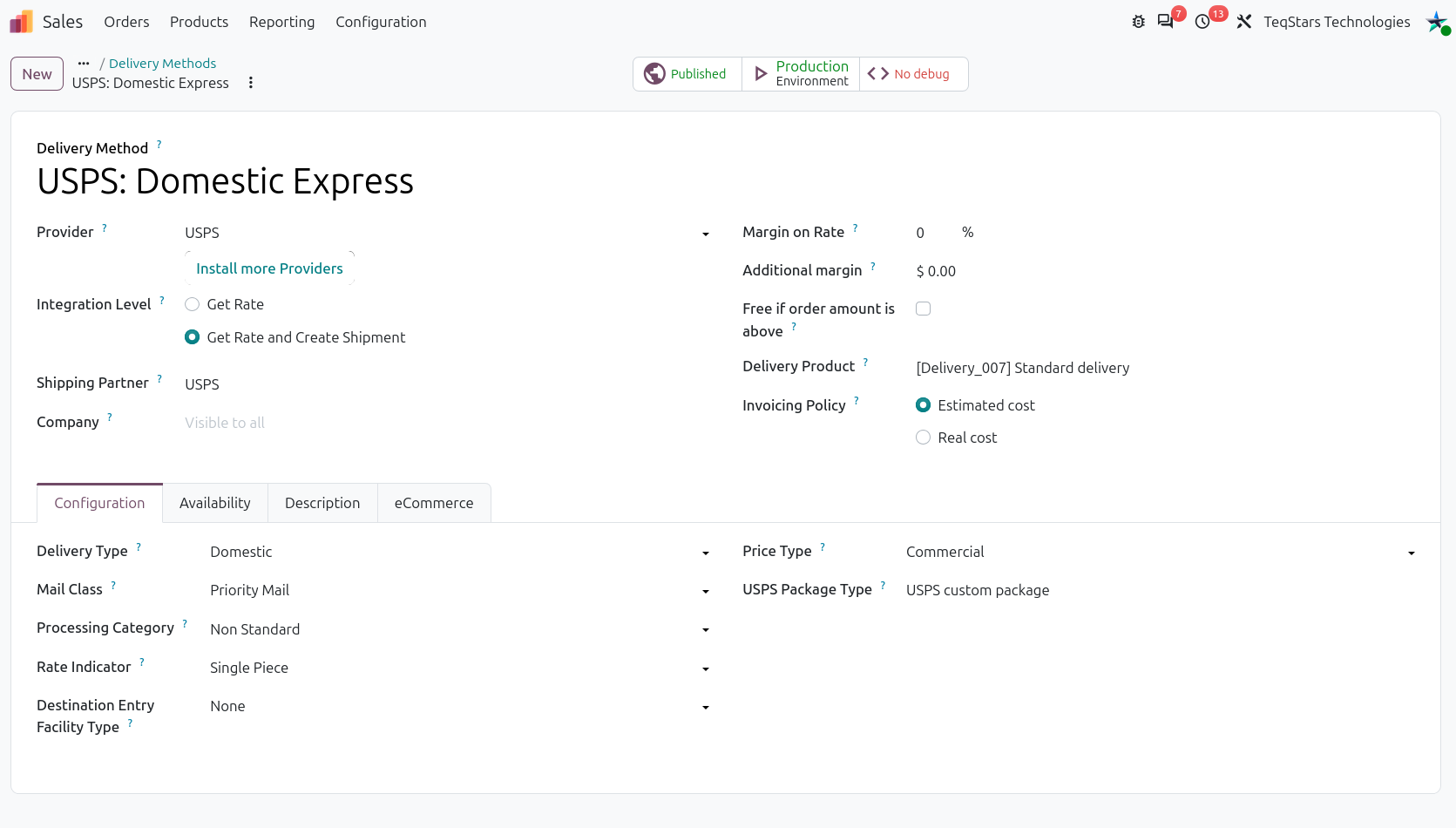Select the Get Rate integration level
The width and height of the screenshot is (1456, 828).
point(193,304)
